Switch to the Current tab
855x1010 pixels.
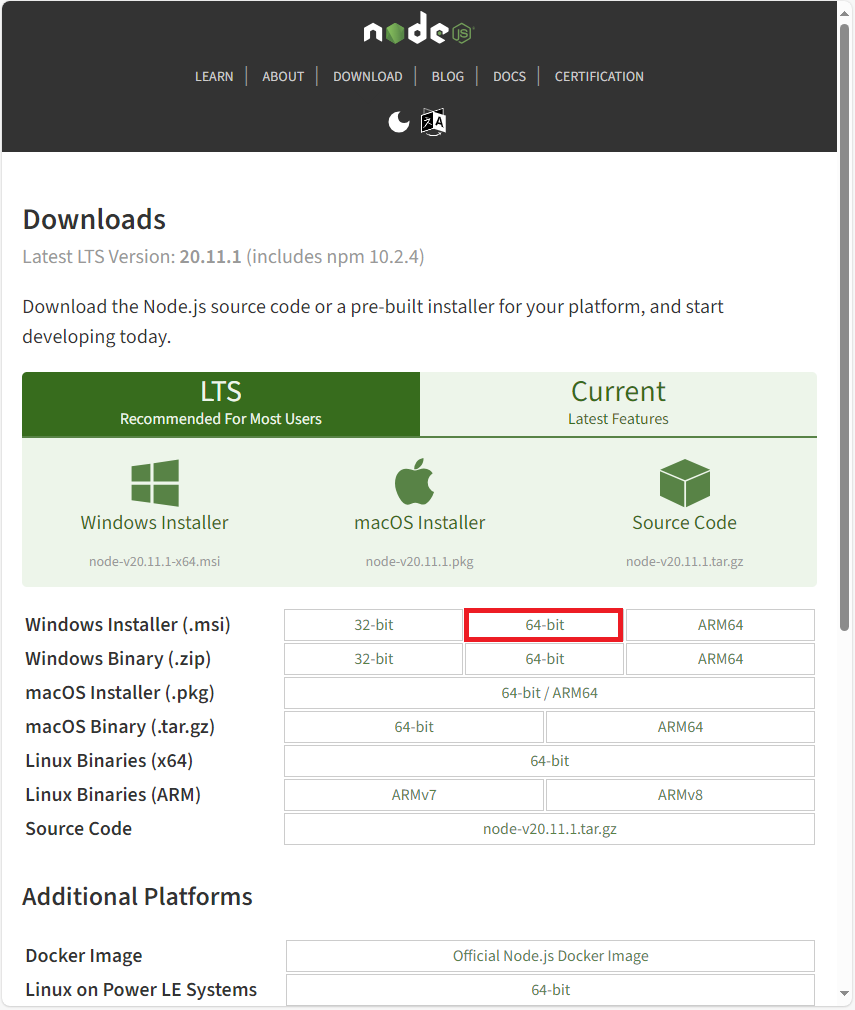619,404
